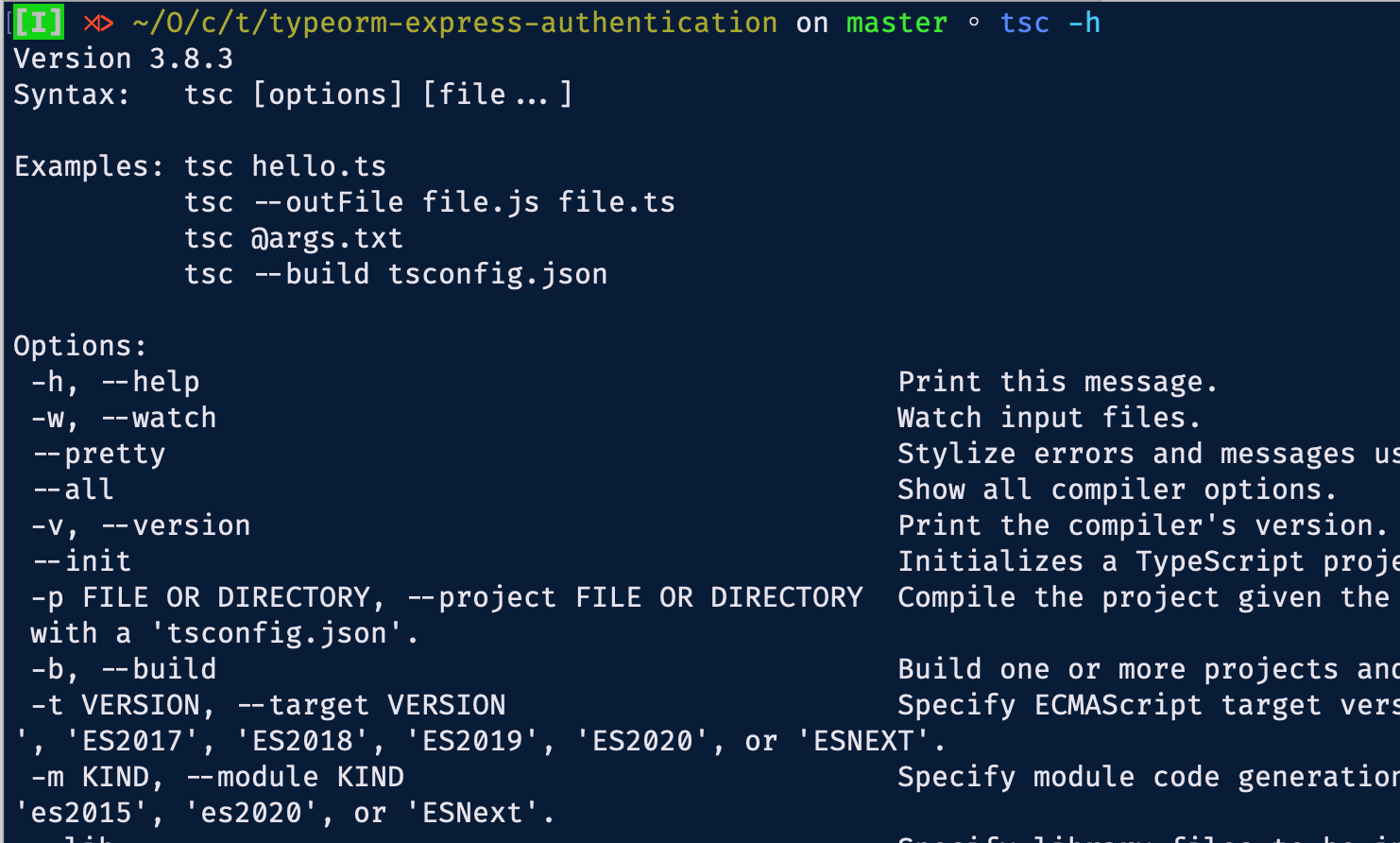This screenshot has height=843, width=1400.
Task: Click the -h, --help option
Action: (115, 382)
